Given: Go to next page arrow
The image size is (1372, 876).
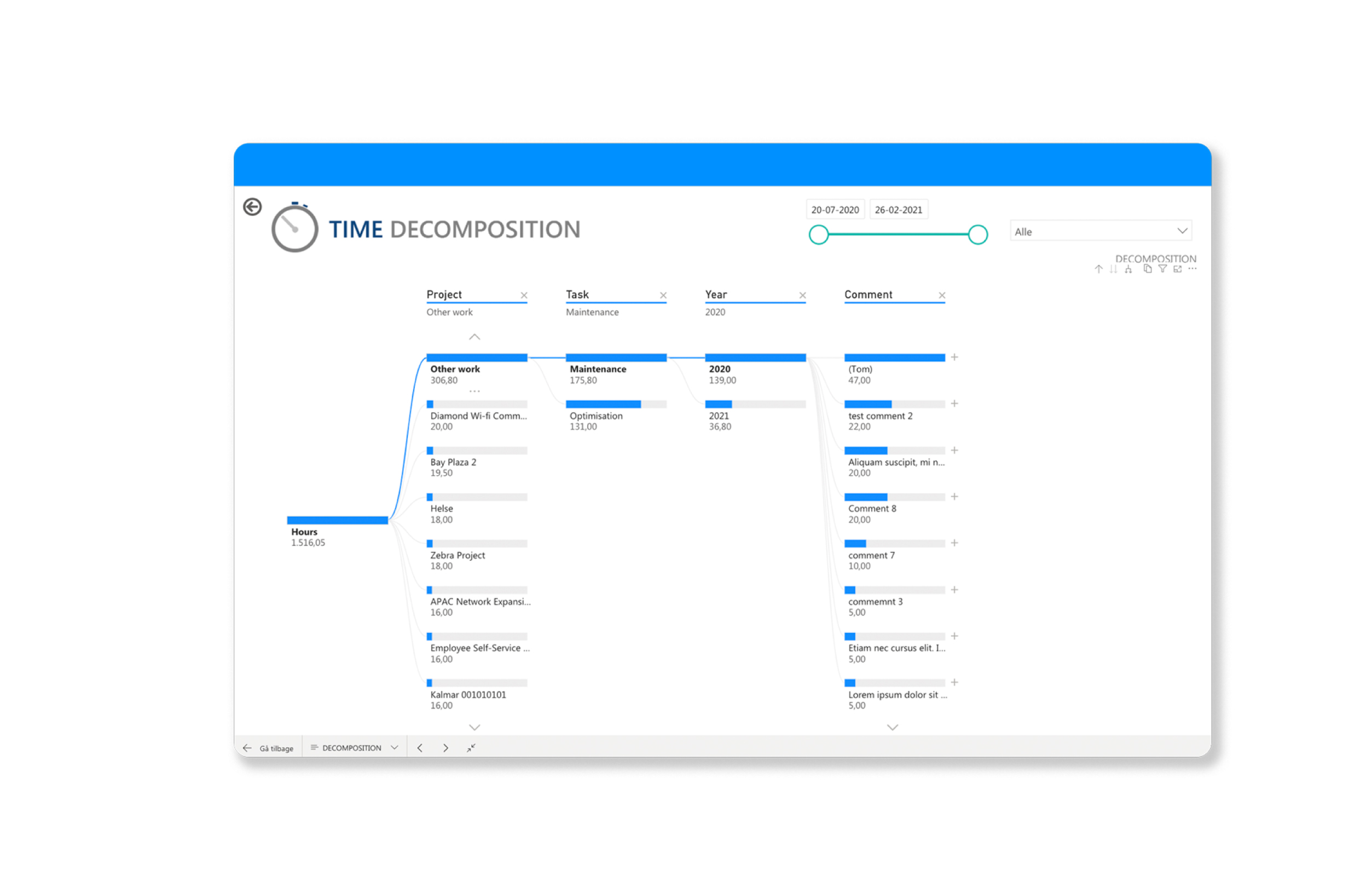Looking at the screenshot, I should (x=445, y=748).
